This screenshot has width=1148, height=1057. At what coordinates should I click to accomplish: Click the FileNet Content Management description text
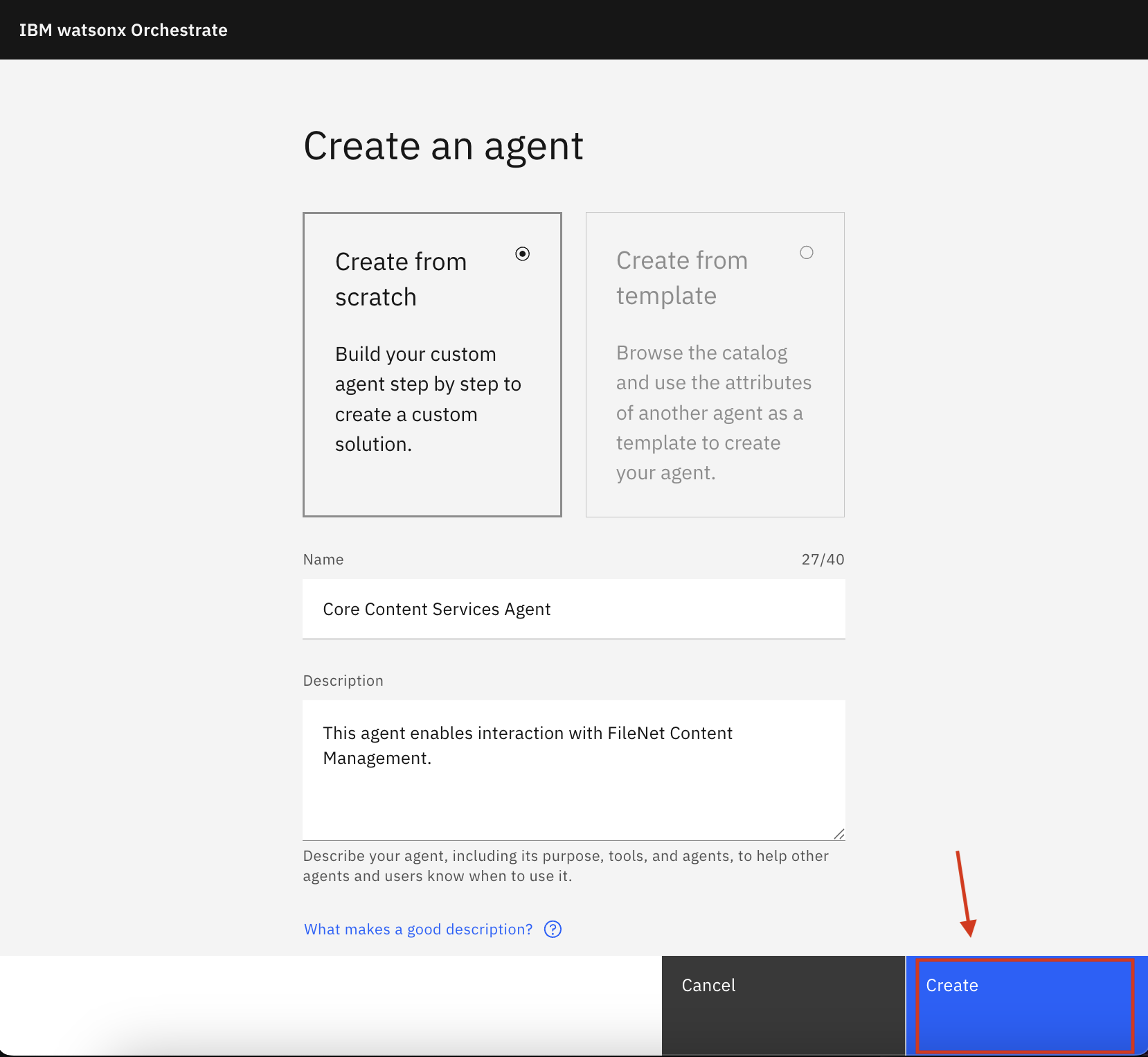pyautogui.click(x=528, y=745)
